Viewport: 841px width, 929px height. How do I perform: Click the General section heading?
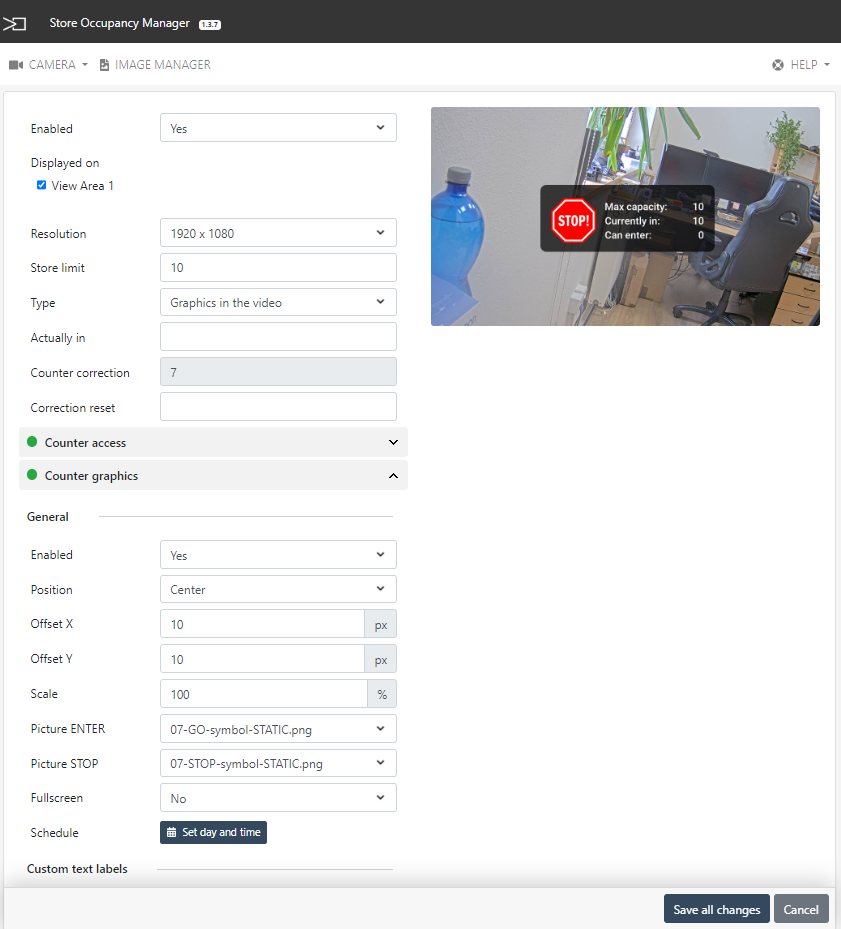[47, 517]
